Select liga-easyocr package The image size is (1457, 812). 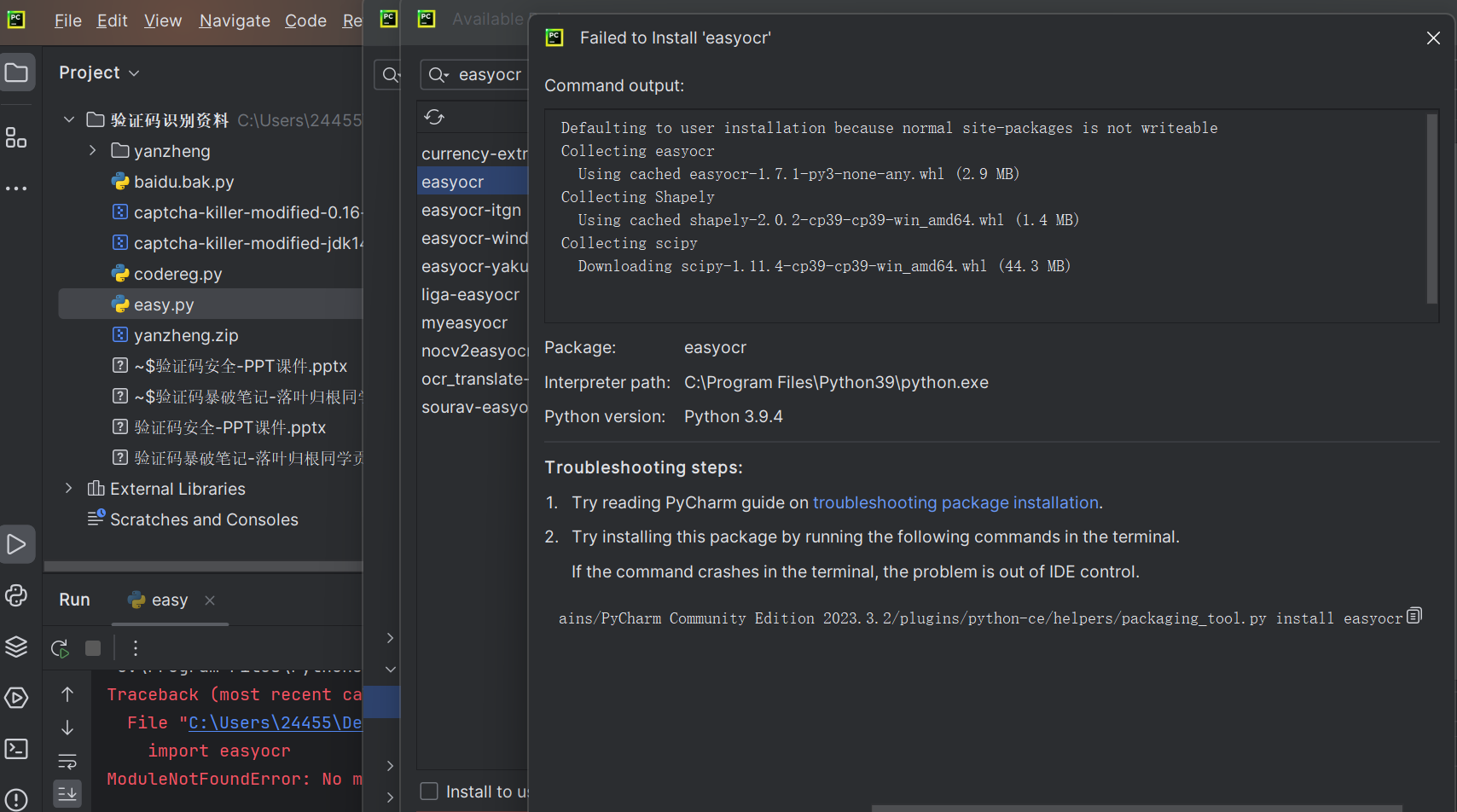(473, 294)
